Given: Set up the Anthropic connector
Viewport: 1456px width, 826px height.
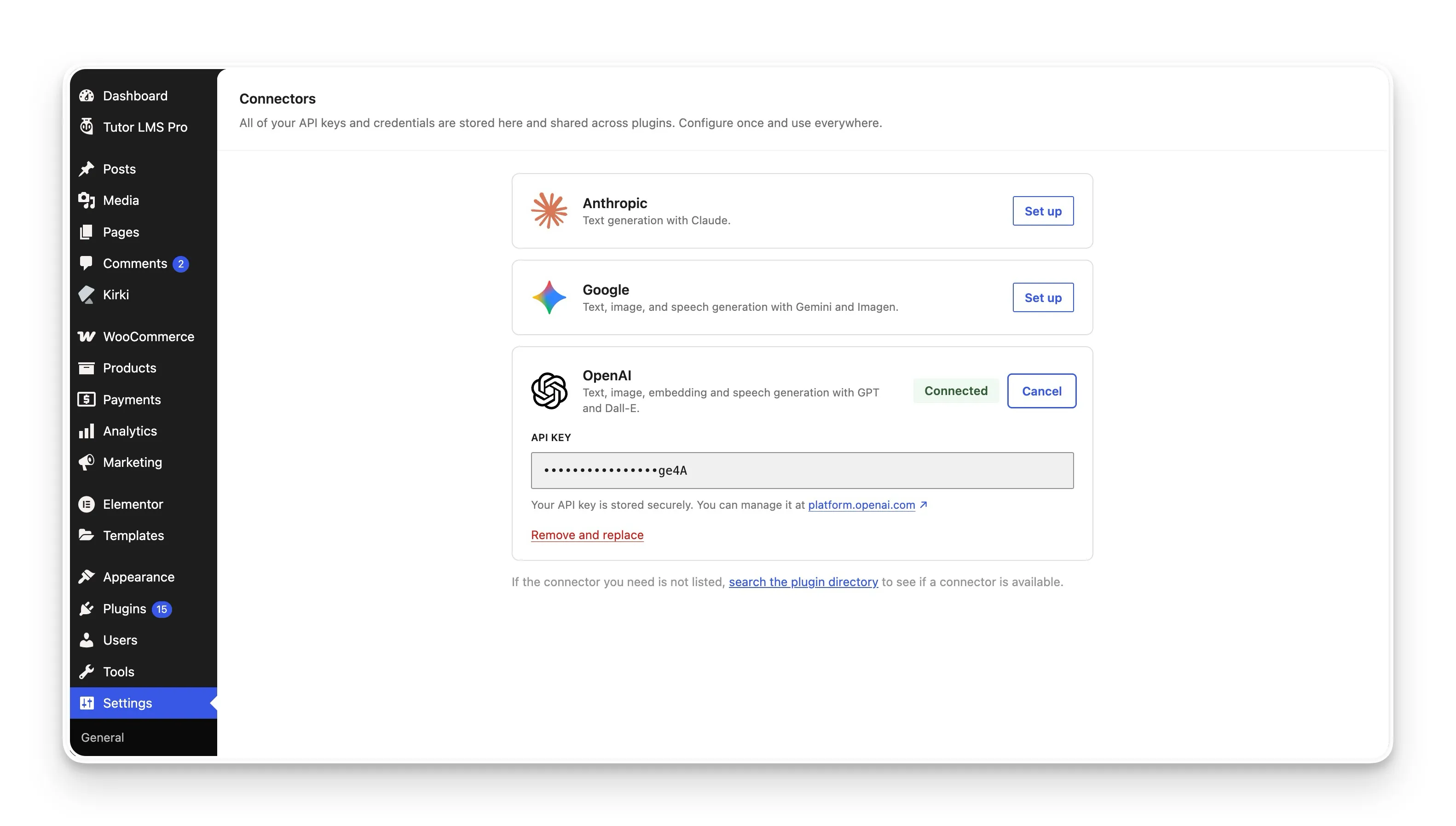Looking at the screenshot, I should click(x=1043, y=210).
